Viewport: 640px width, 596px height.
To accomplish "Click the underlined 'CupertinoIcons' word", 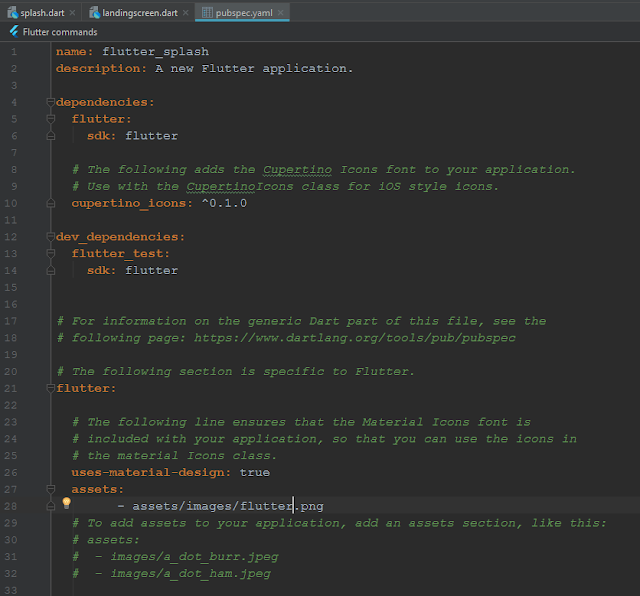I will tap(240, 187).
